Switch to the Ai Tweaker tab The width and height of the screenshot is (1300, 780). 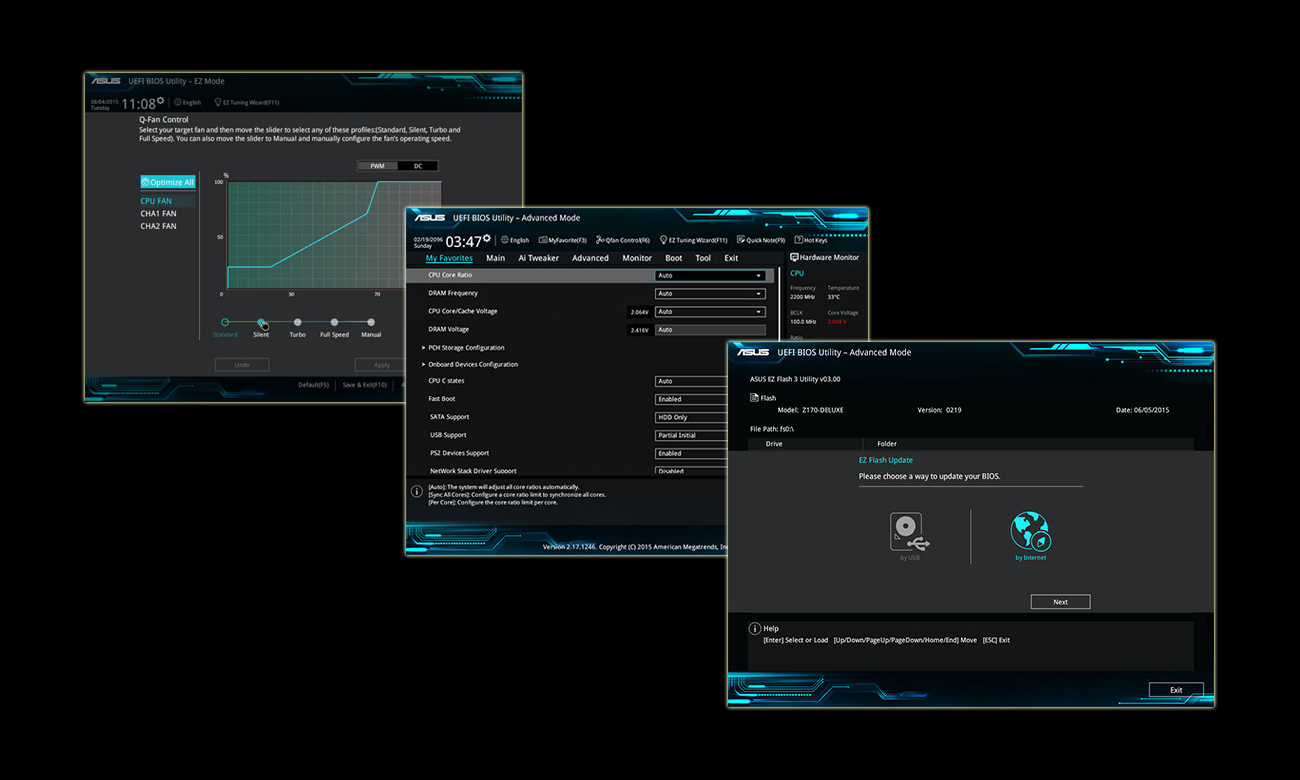pyautogui.click(x=538, y=257)
